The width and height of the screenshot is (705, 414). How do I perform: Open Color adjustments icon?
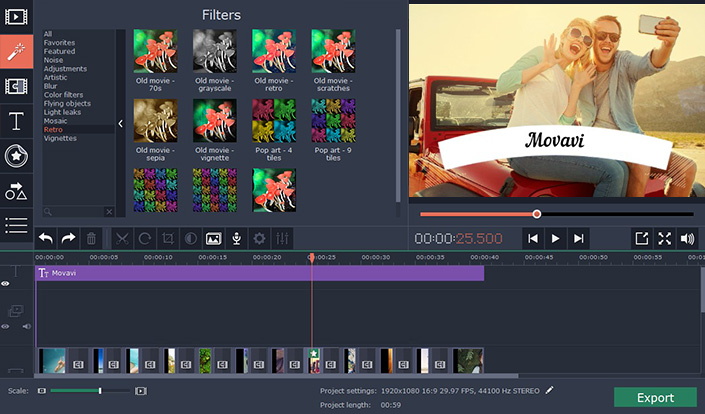point(191,238)
